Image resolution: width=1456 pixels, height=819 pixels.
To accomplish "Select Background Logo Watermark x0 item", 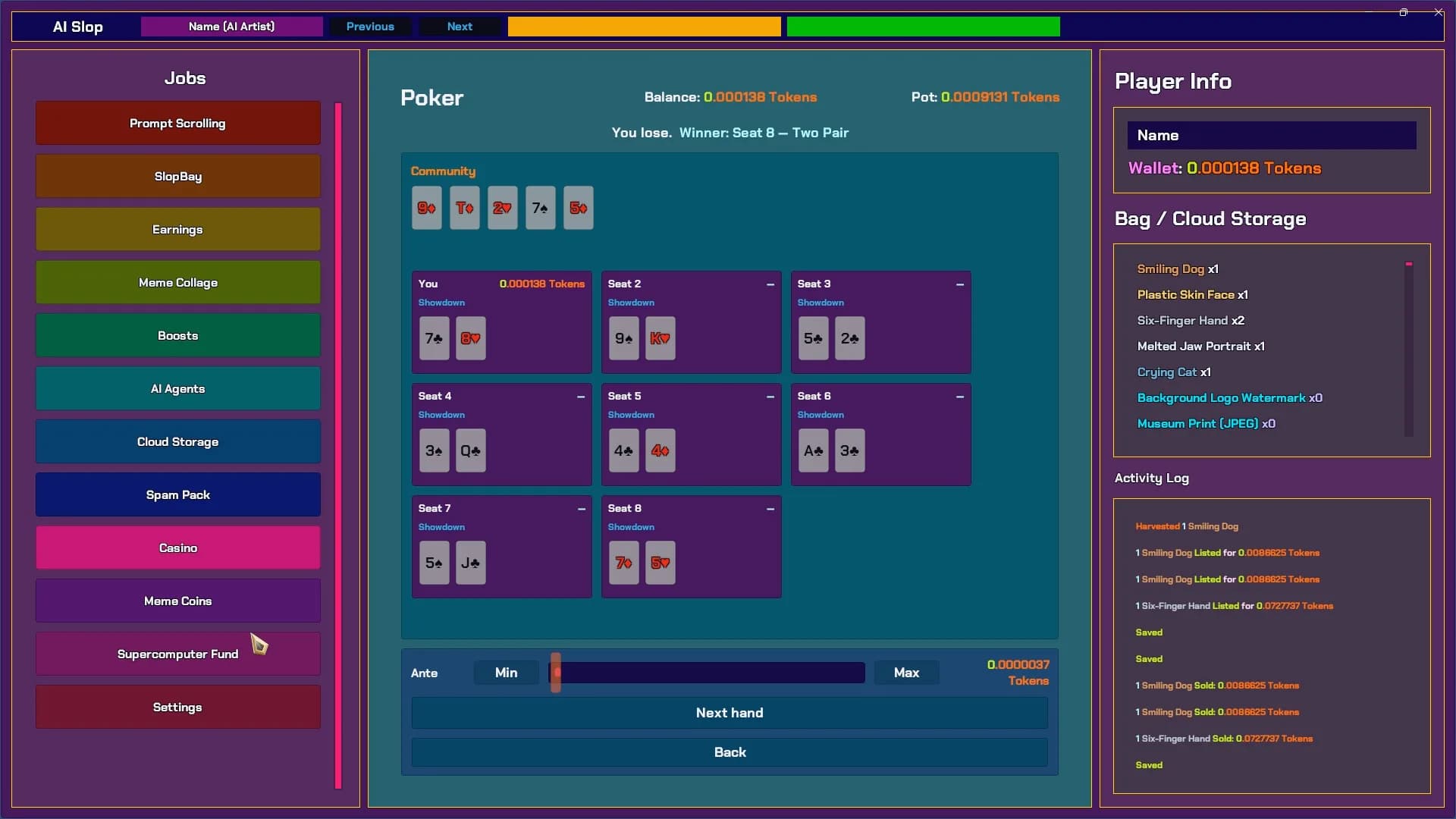I will (x=1229, y=398).
